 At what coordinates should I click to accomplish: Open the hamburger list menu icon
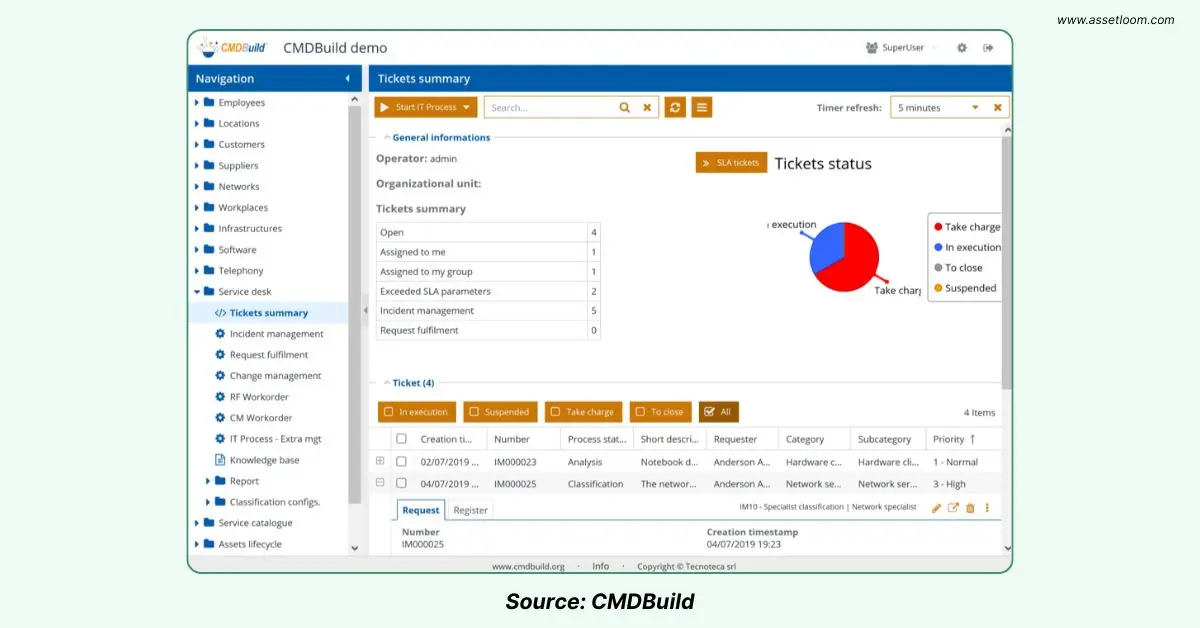point(702,107)
